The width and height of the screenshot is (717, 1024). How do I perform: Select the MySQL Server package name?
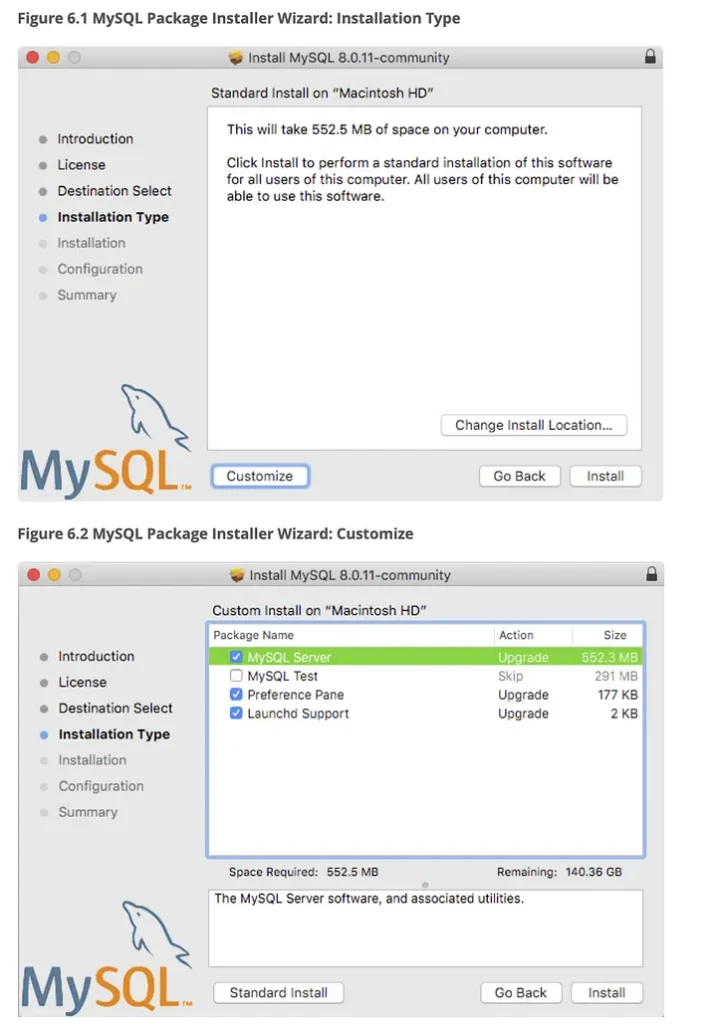click(x=289, y=657)
